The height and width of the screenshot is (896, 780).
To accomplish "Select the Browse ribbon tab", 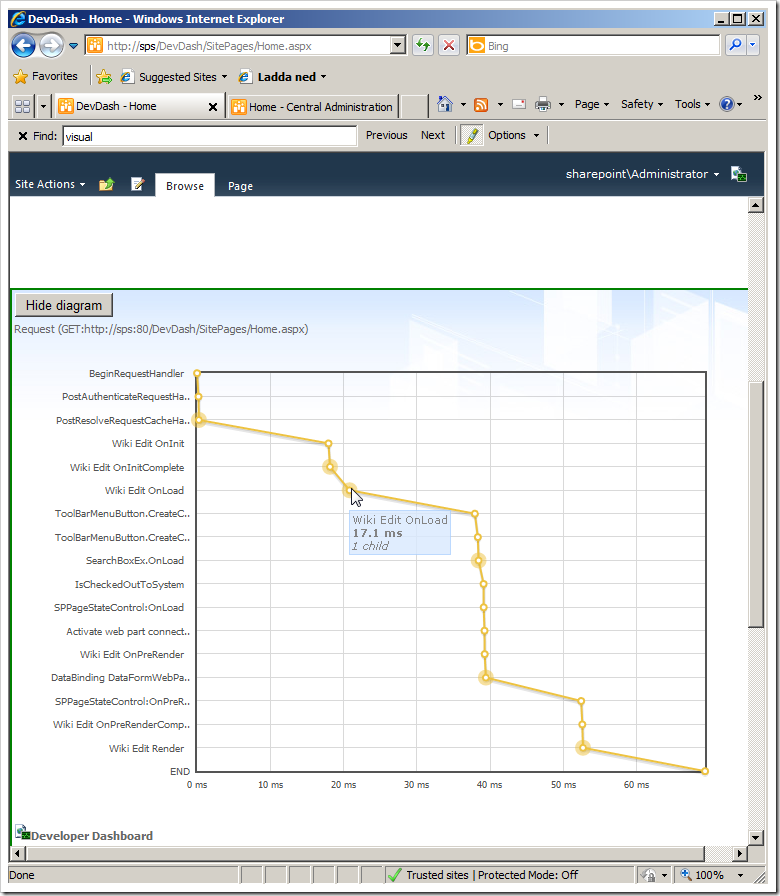I will (x=185, y=186).
